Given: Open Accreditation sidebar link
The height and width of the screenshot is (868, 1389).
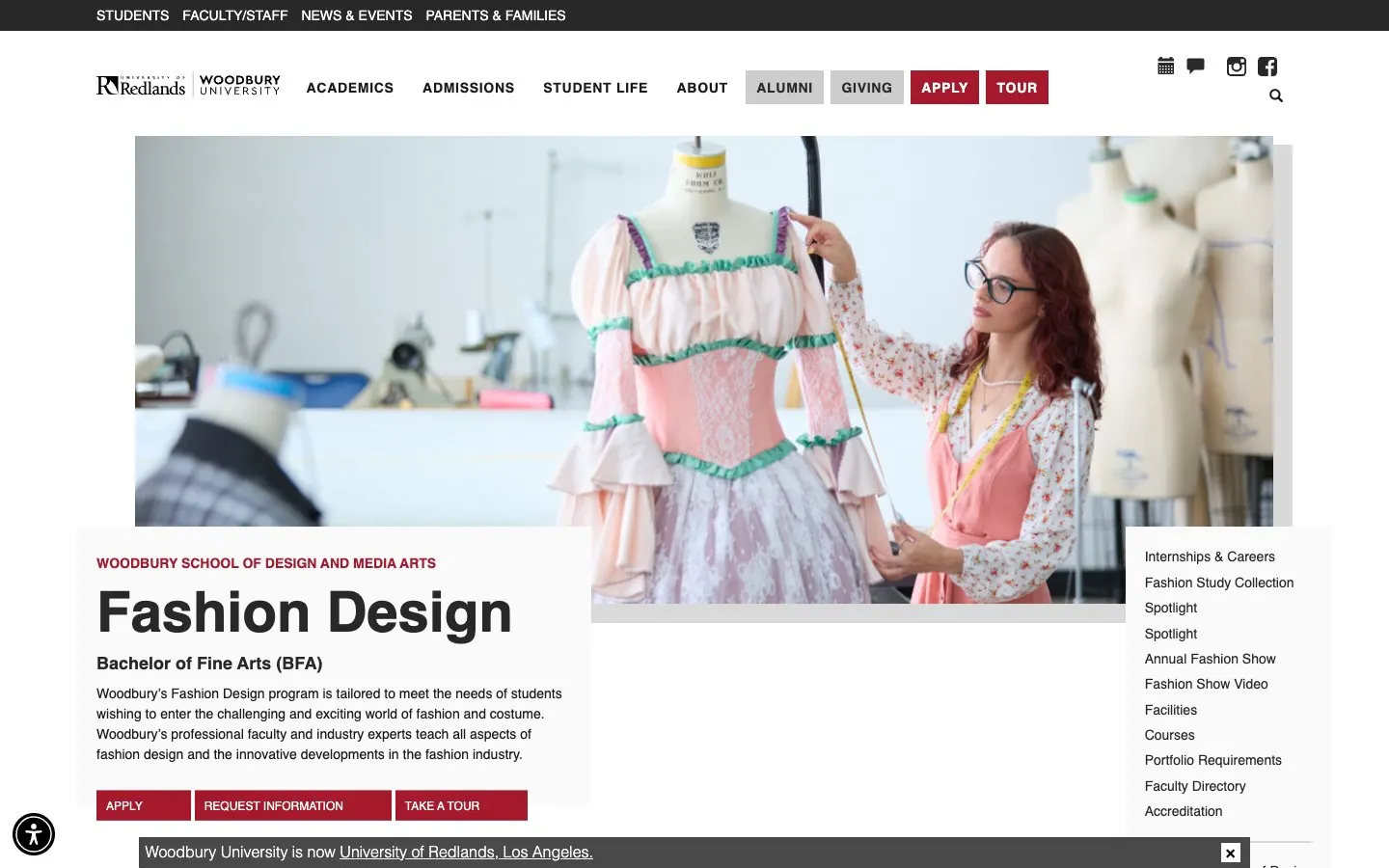Looking at the screenshot, I should point(1184,811).
